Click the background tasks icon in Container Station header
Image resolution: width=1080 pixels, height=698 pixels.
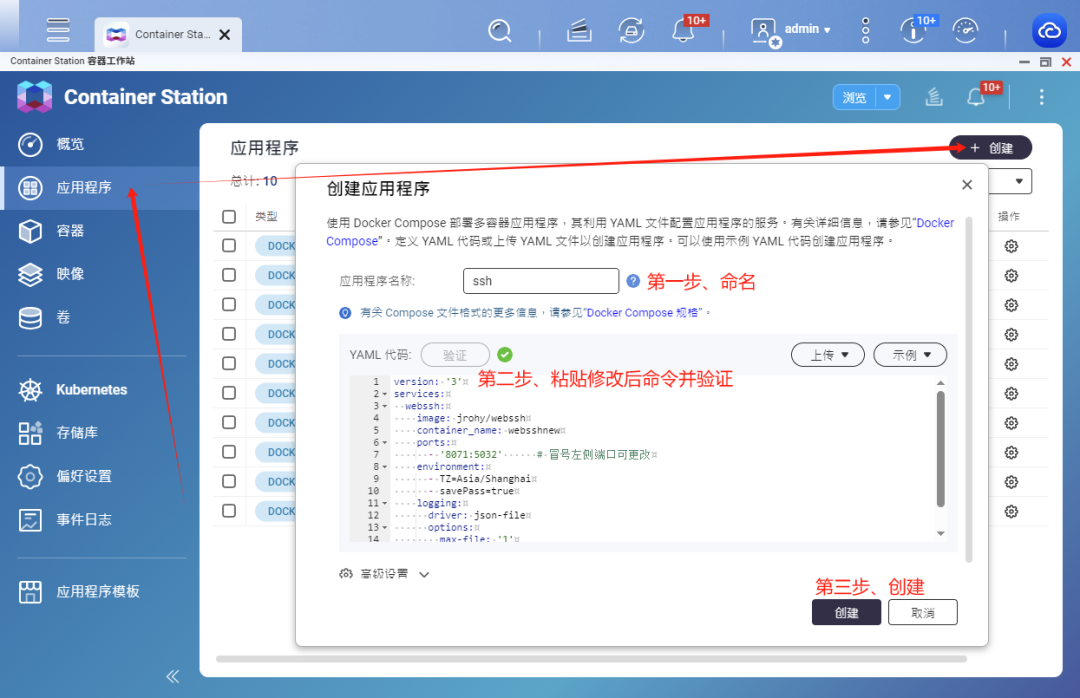(933, 96)
